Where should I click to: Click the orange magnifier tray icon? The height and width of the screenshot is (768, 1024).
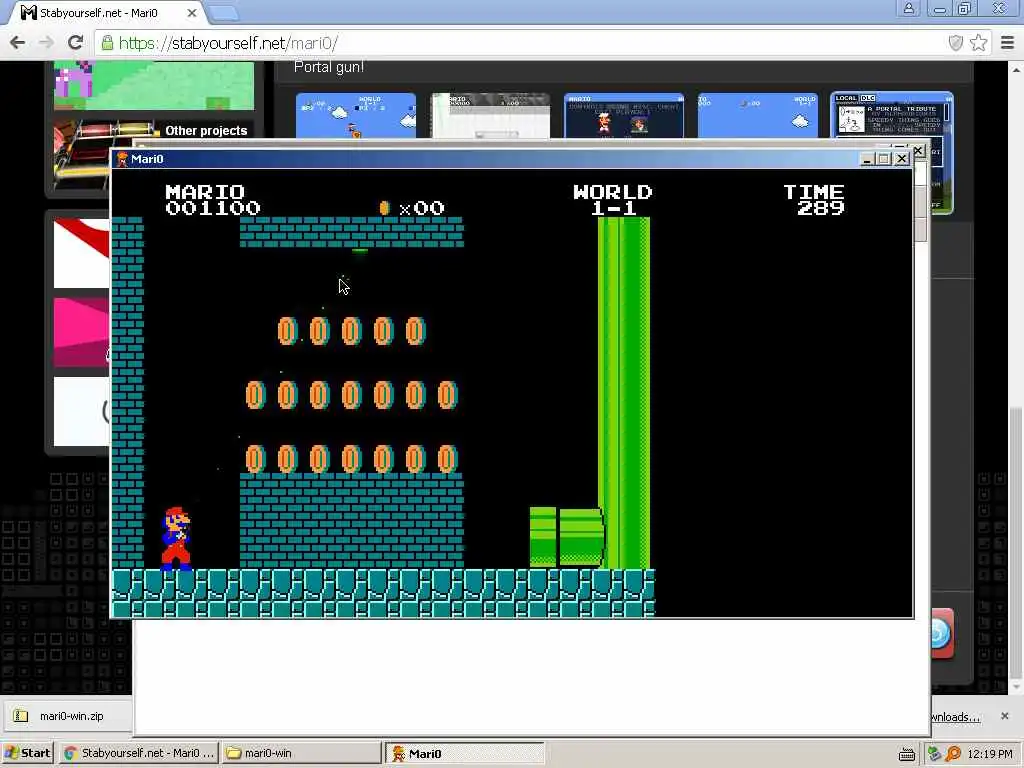click(x=953, y=754)
